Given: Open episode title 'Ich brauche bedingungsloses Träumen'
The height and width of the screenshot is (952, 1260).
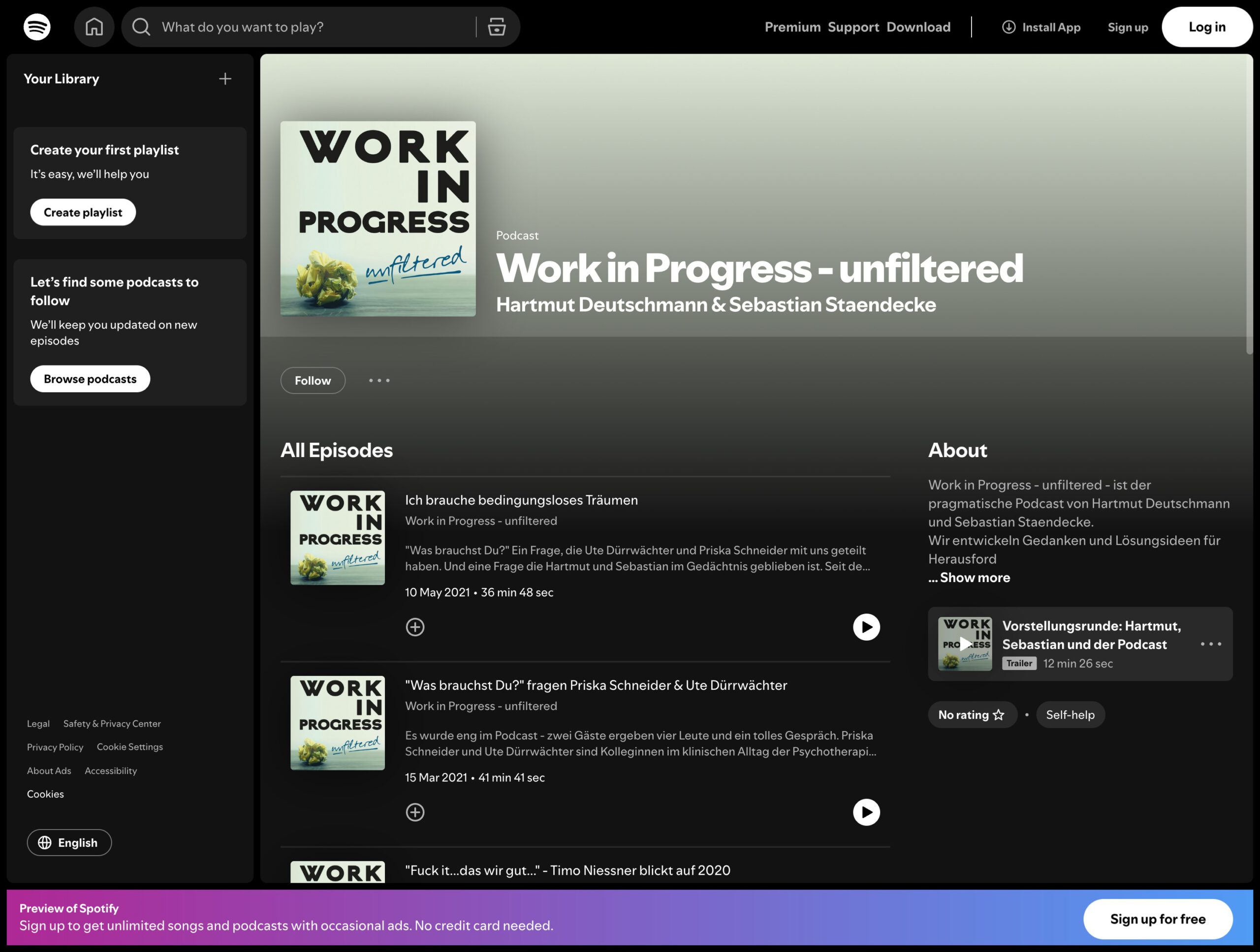Looking at the screenshot, I should pos(521,500).
